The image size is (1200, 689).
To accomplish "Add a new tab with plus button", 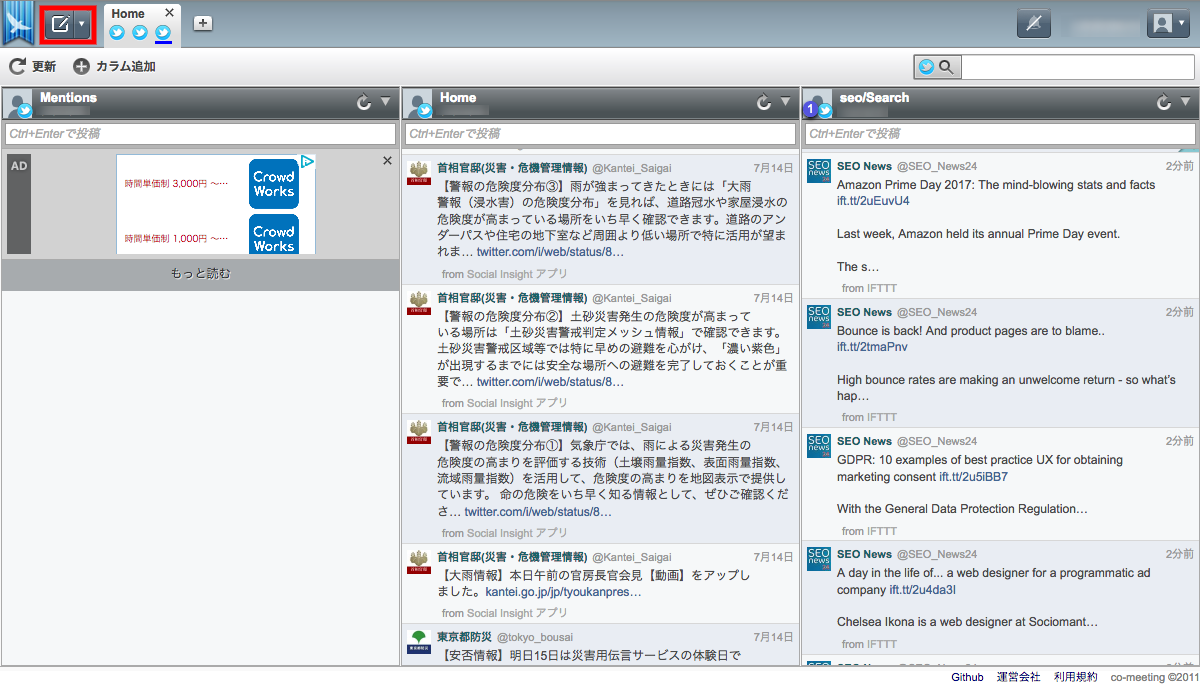I will tap(203, 22).
